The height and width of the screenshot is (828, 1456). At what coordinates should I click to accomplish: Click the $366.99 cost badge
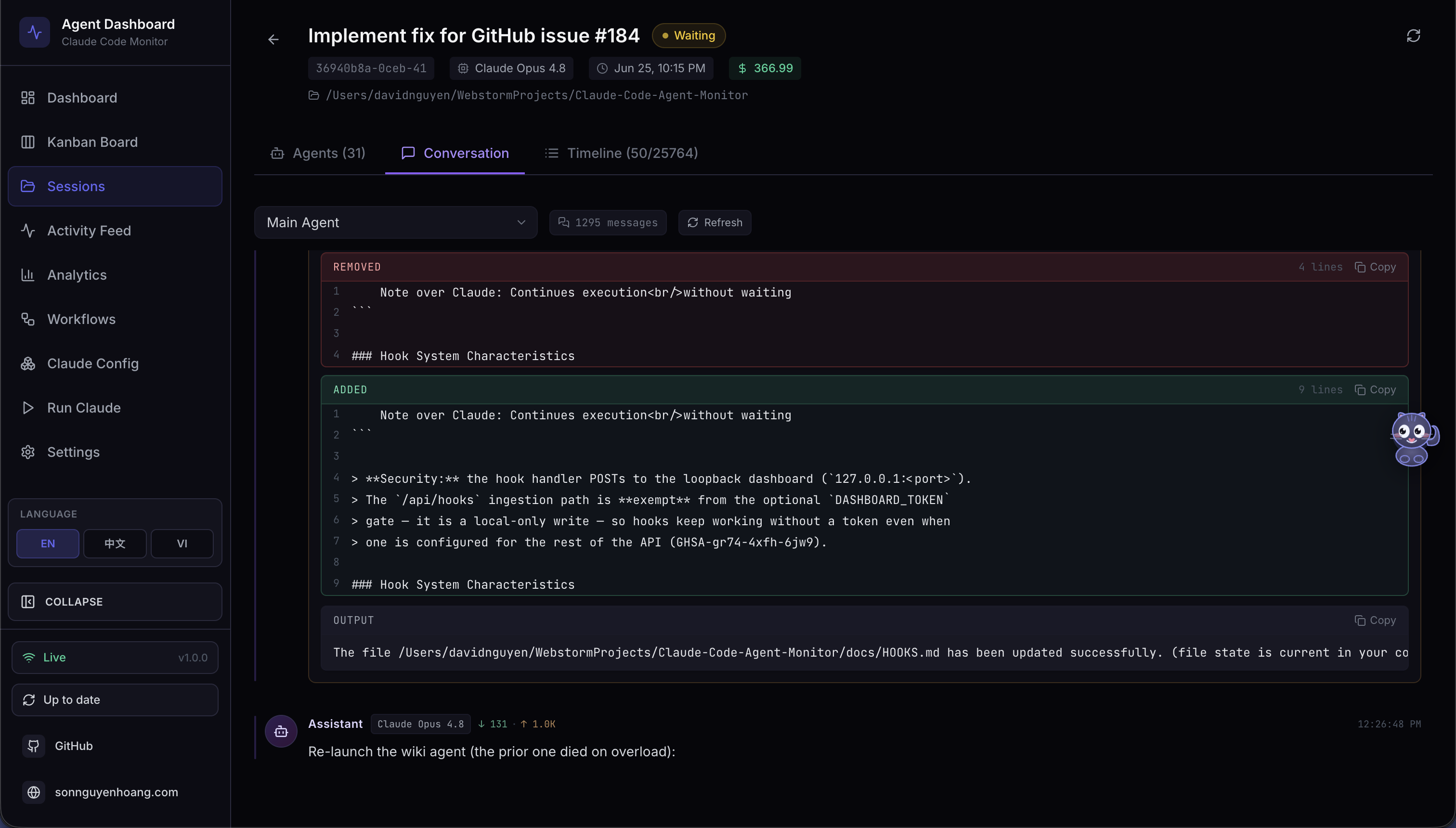click(x=765, y=69)
